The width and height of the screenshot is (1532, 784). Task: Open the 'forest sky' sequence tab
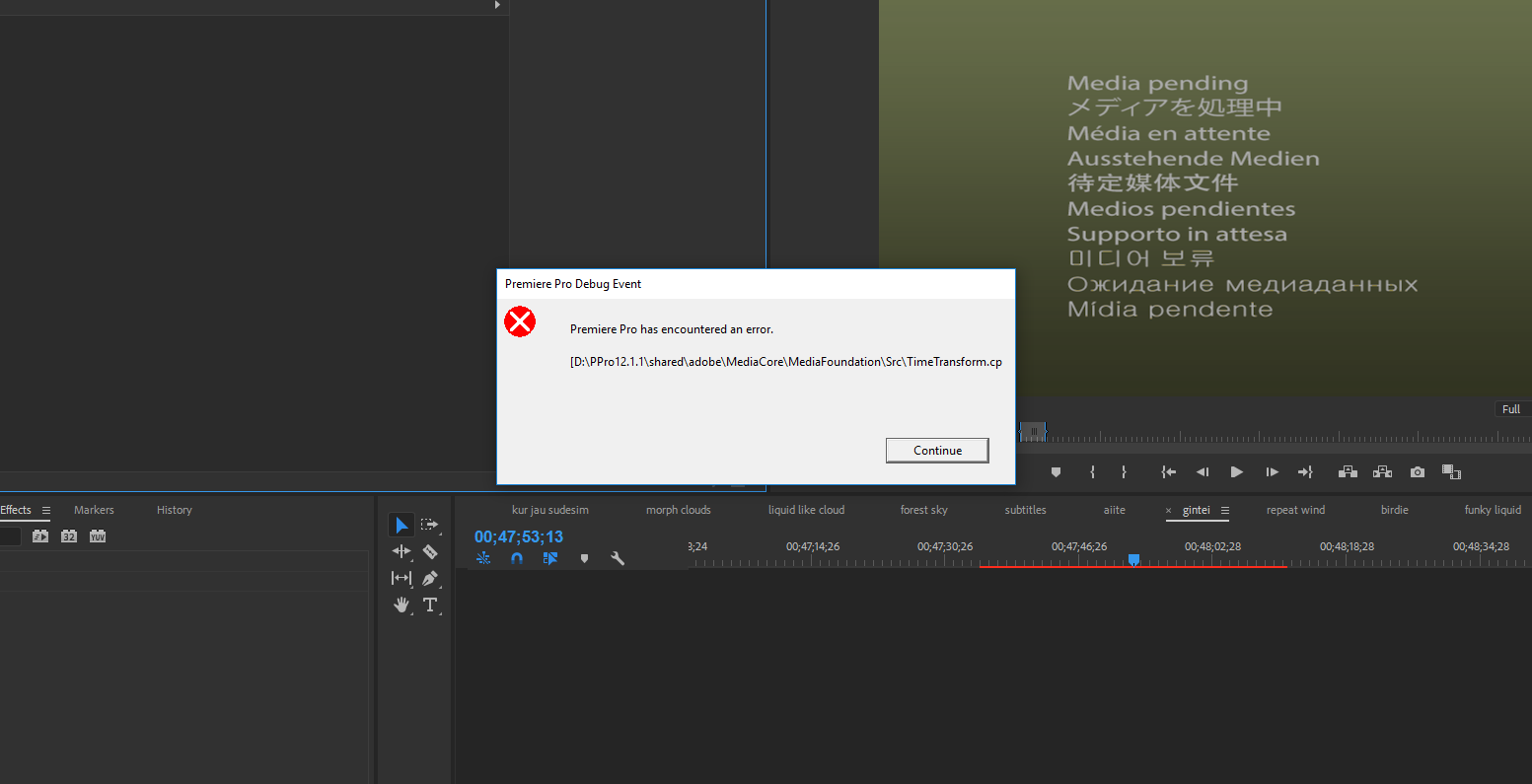coord(923,510)
